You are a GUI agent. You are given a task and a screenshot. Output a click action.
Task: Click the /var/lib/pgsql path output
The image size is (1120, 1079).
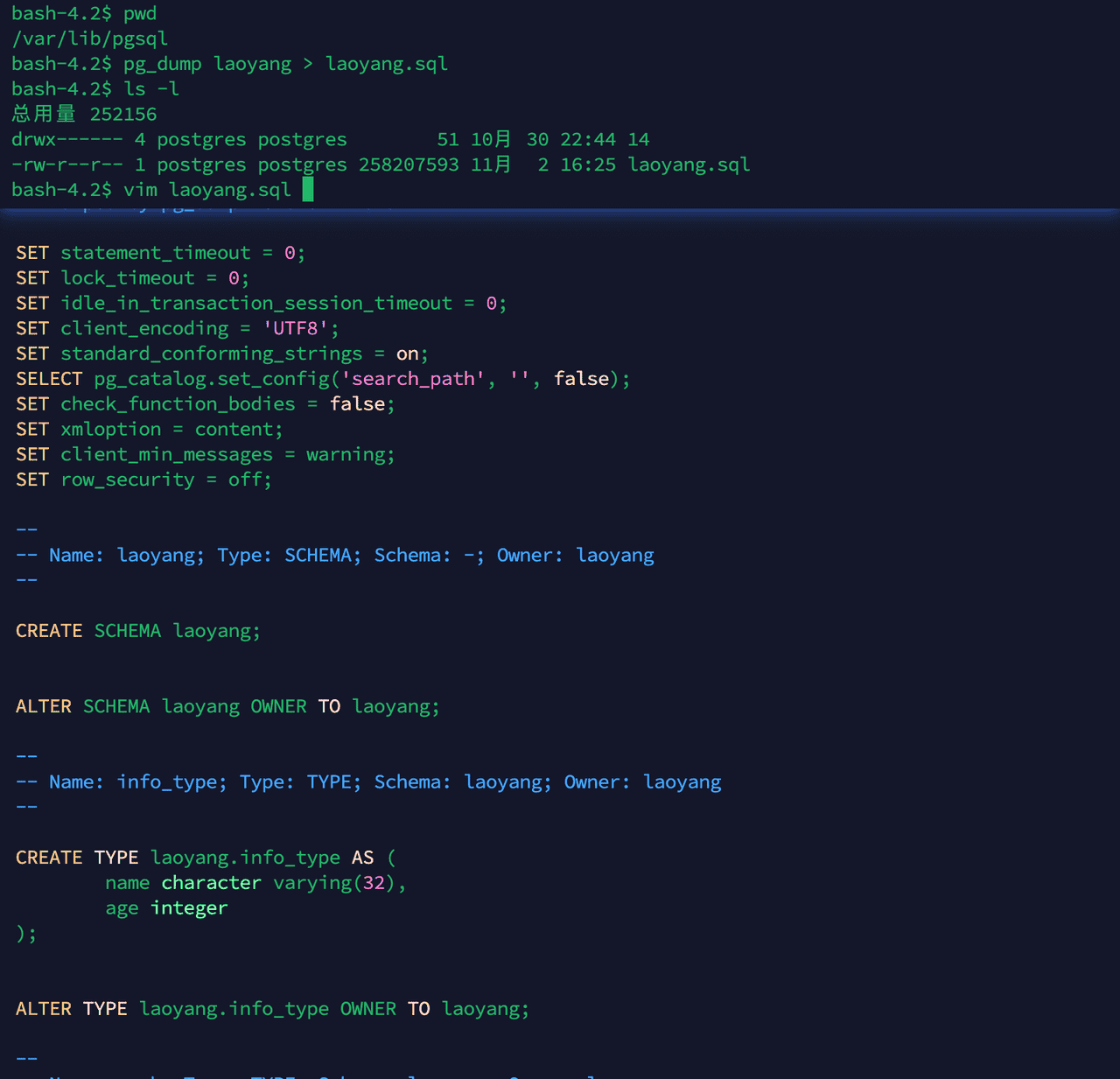click(88, 39)
